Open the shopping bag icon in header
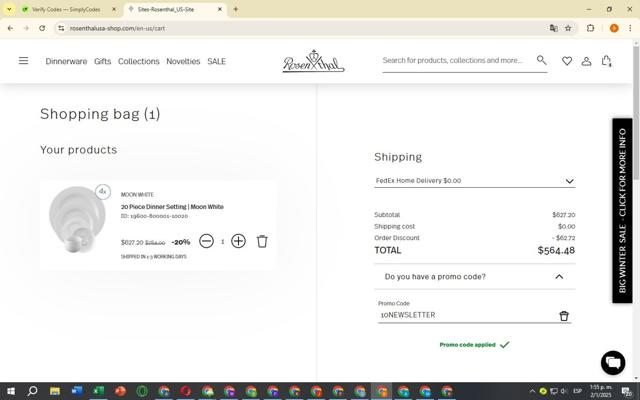 coord(606,61)
